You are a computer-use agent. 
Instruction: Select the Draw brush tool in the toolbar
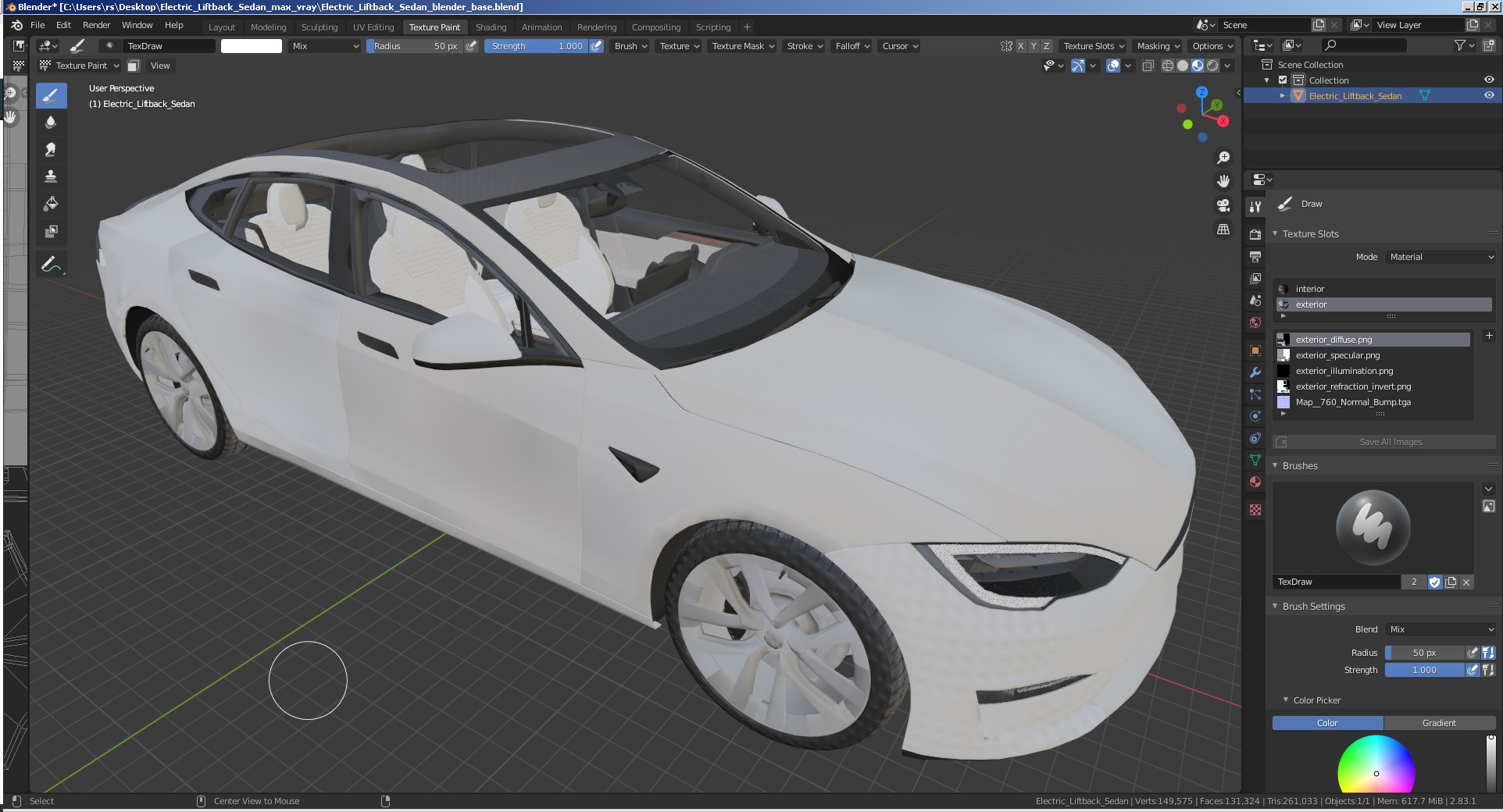coord(51,96)
